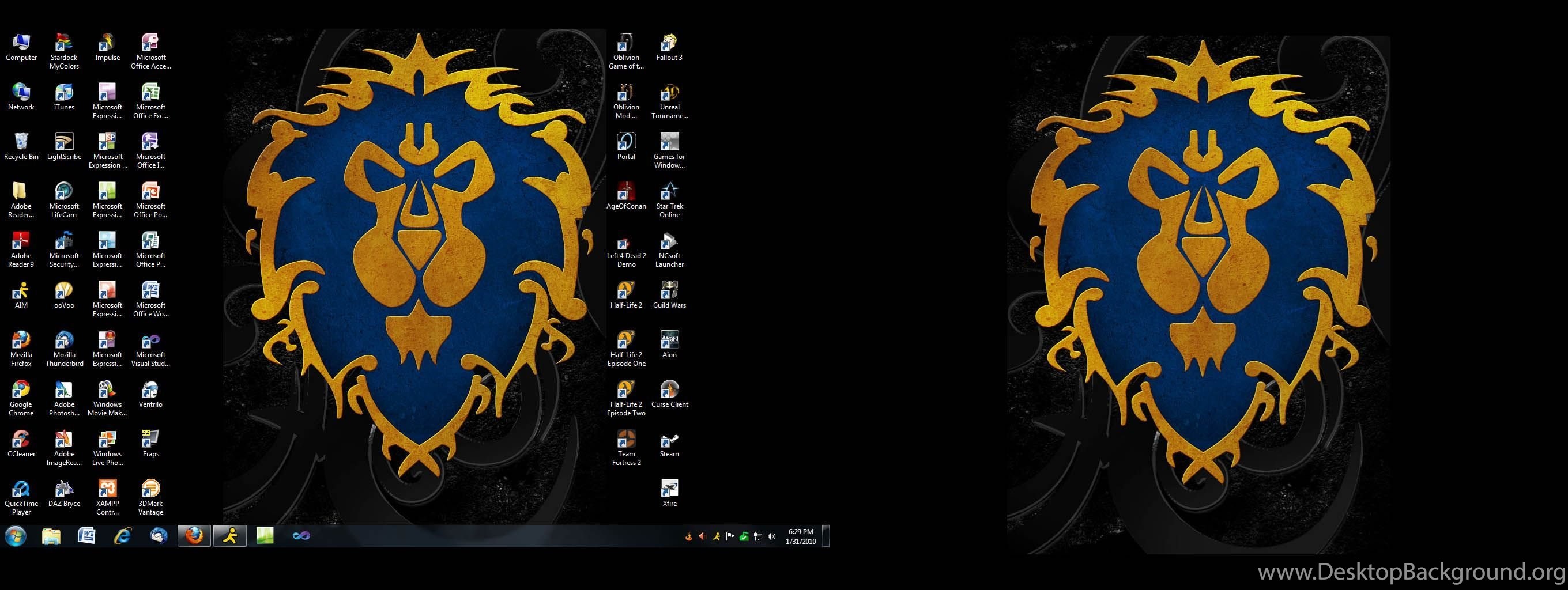Launch Microsoft Office Word shortcut
Viewport: 1568px width, 590px height.
[x=150, y=299]
